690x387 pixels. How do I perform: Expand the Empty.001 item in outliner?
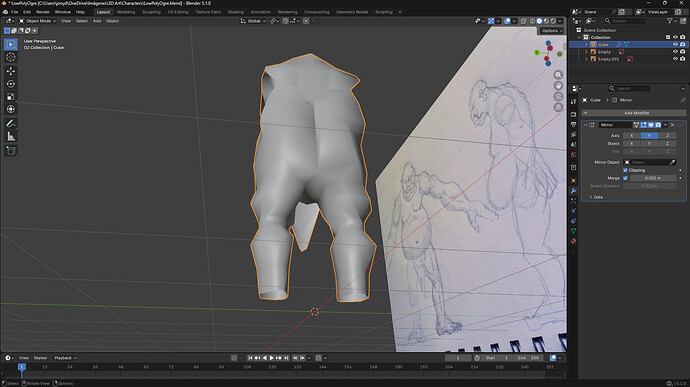tap(586, 59)
